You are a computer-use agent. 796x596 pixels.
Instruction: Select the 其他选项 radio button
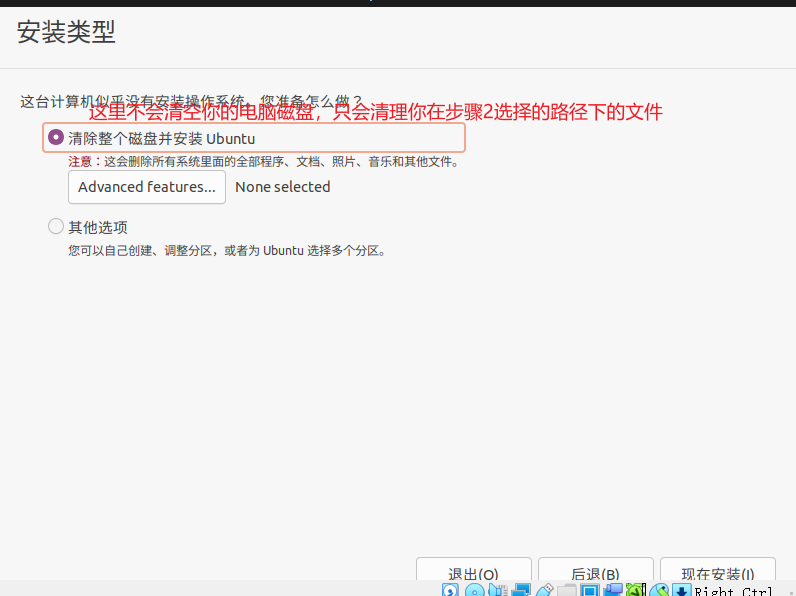coord(55,226)
